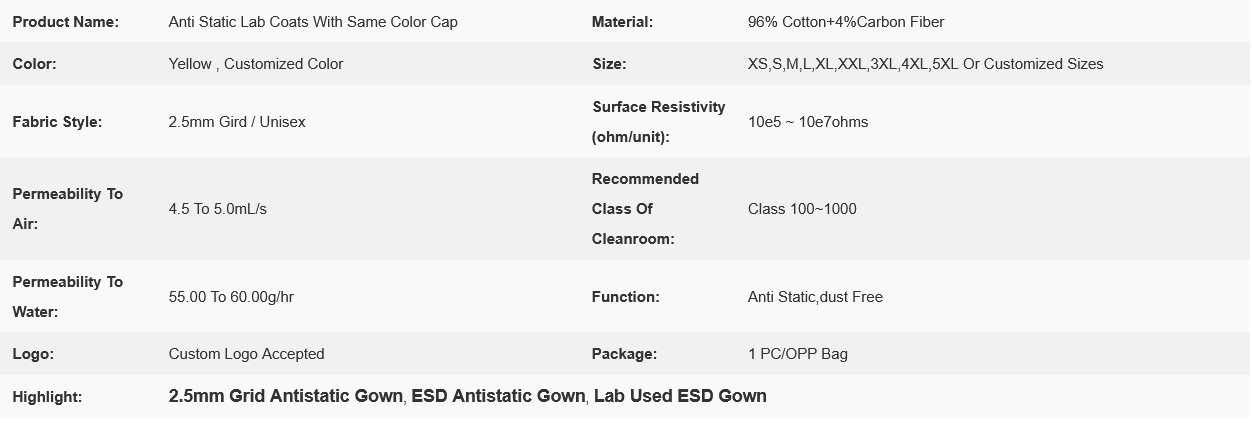Viewport: 1252px width, 423px height.
Task: Follow the "Lab Used ESD Gown" link
Action: [x=680, y=396]
